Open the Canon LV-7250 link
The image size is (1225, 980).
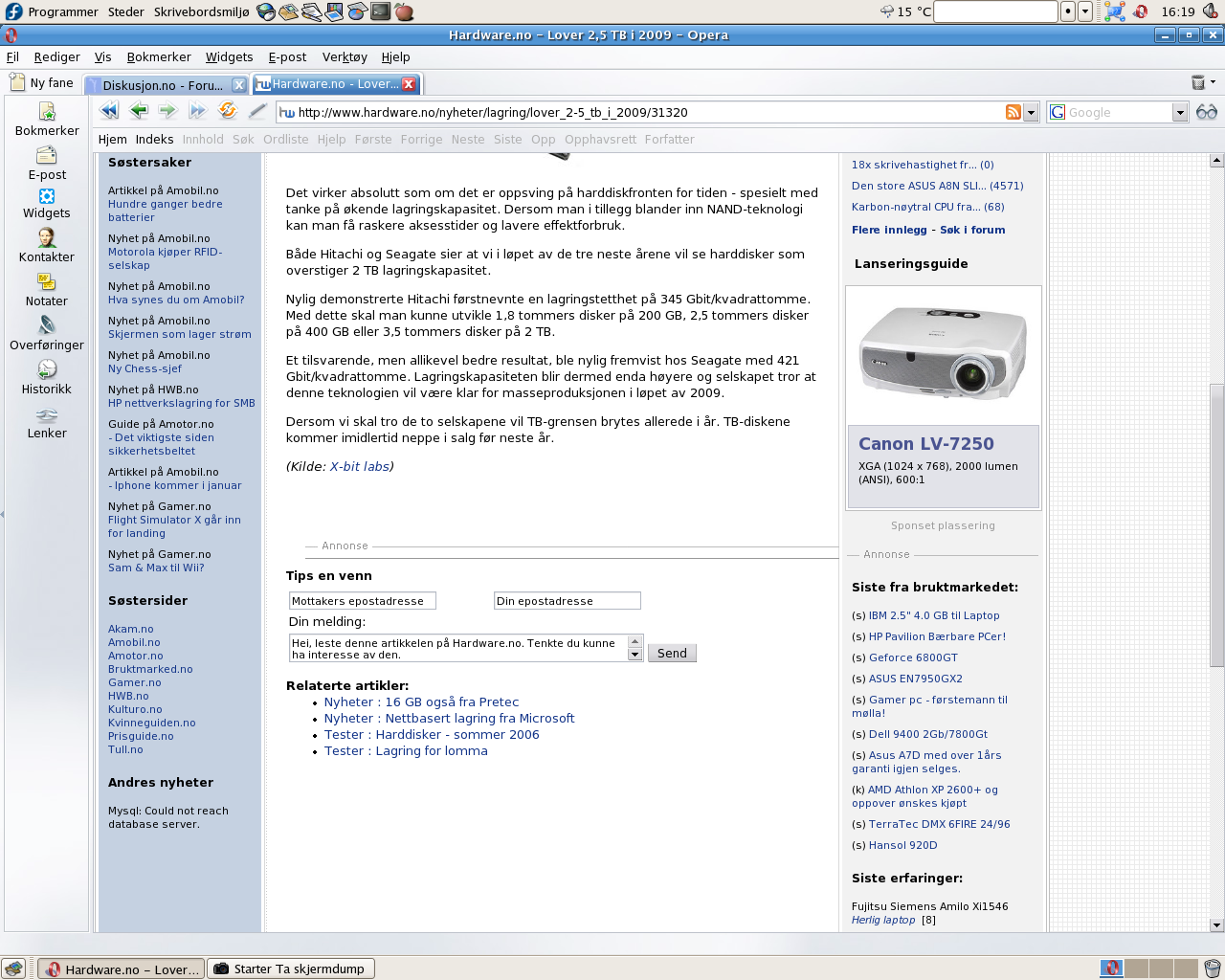[925, 443]
